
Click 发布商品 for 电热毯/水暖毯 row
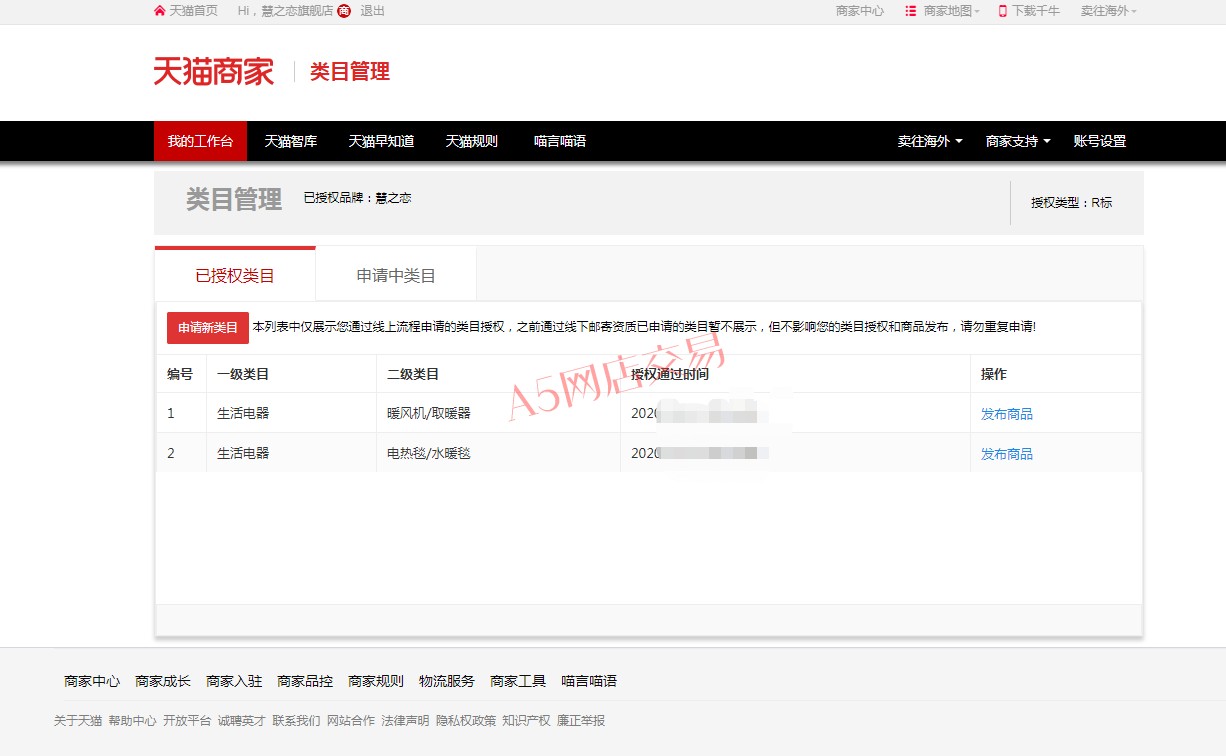(x=1007, y=454)
